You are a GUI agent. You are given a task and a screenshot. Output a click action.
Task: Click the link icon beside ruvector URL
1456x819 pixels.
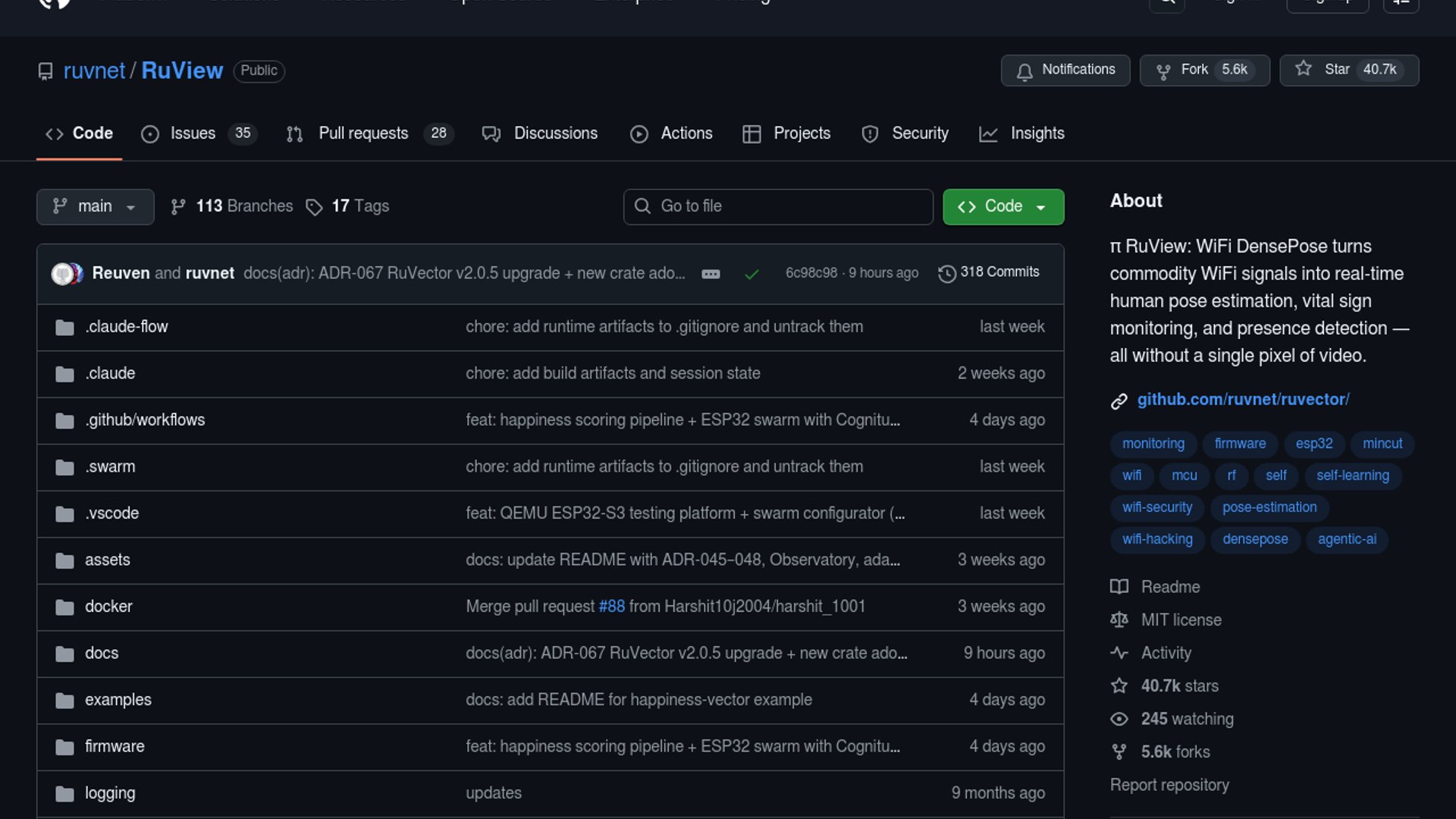coord(1119,400)
